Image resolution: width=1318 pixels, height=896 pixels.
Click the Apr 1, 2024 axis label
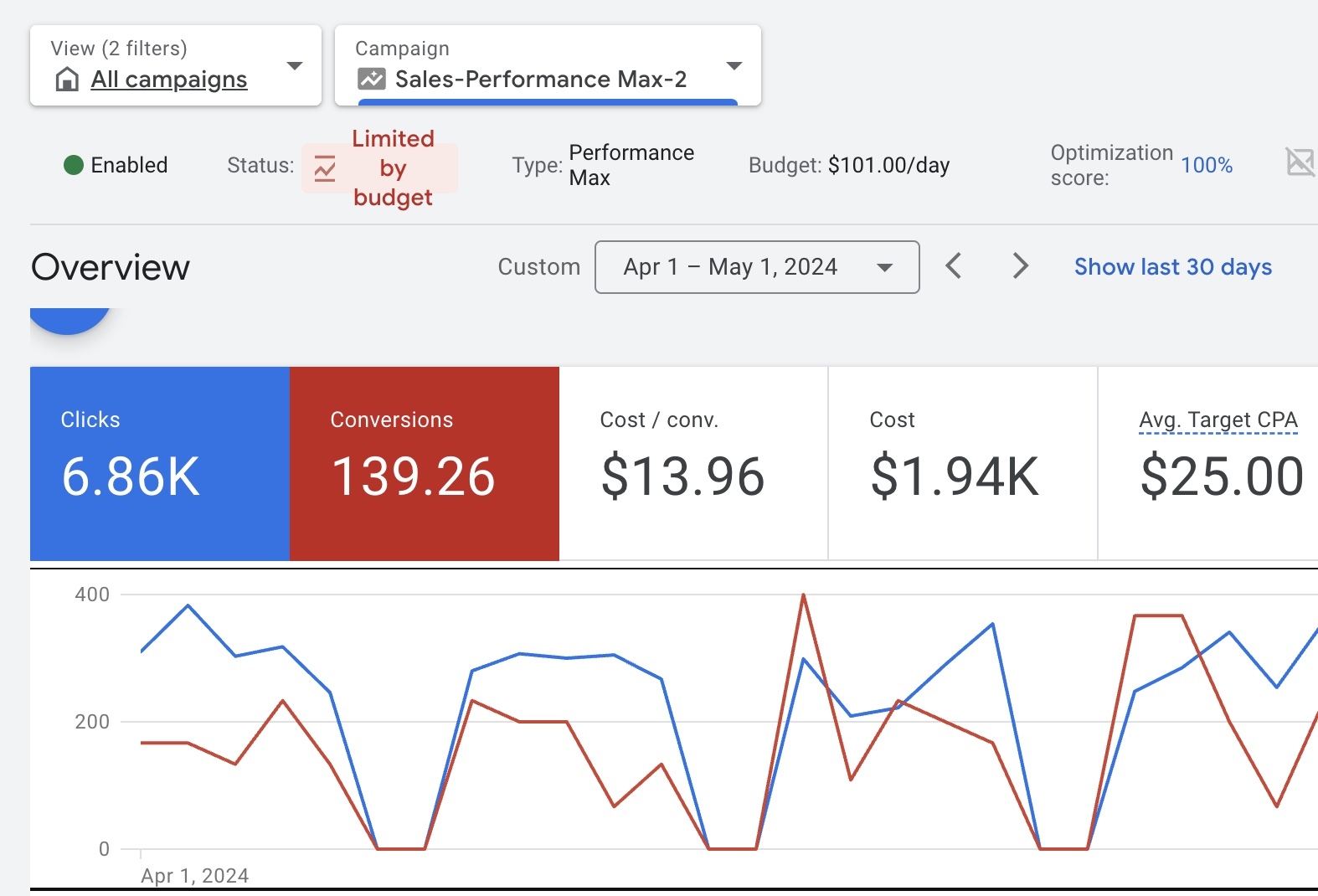[195, 876]
